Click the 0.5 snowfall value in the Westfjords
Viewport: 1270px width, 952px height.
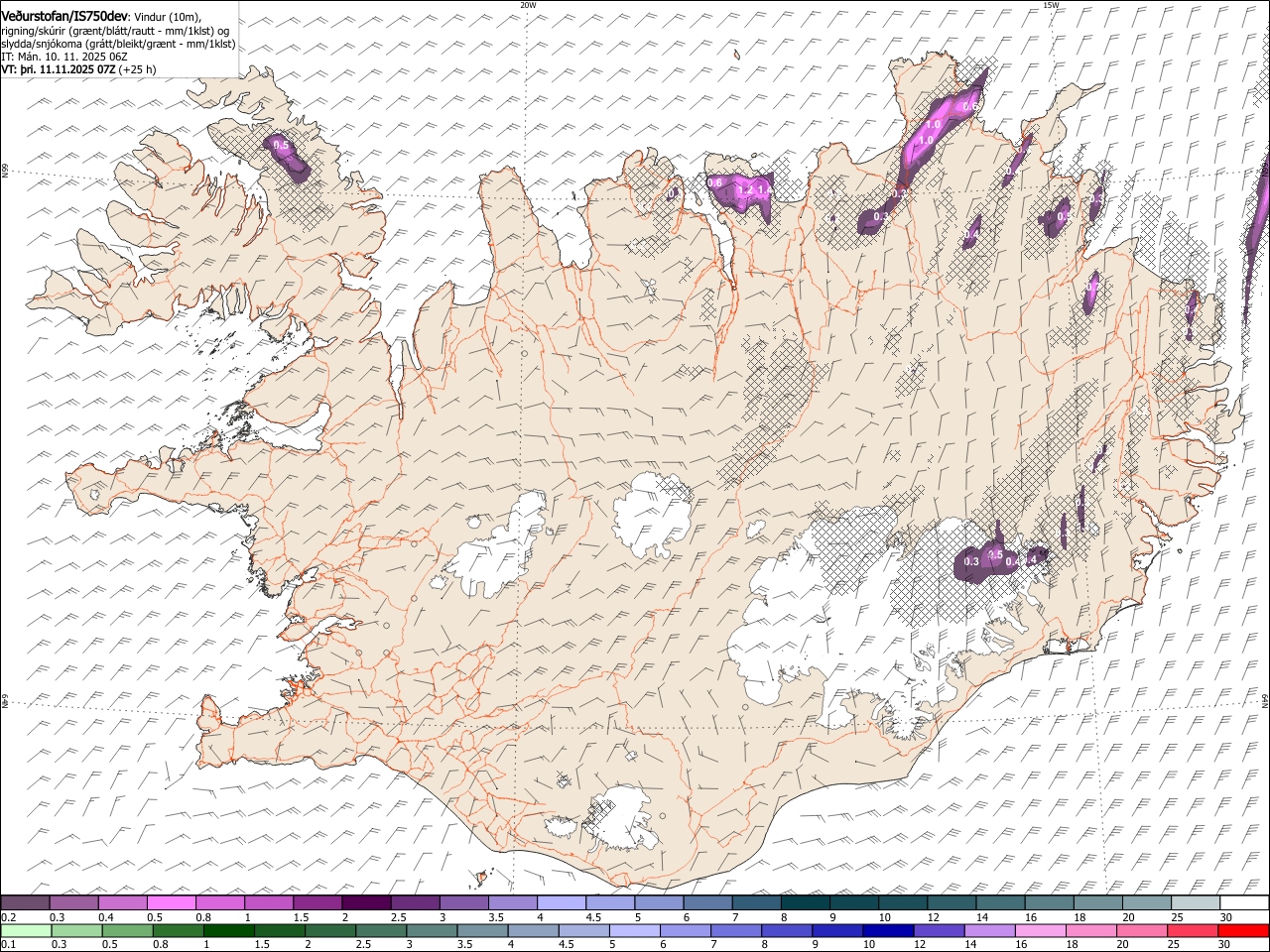point(281,146)
